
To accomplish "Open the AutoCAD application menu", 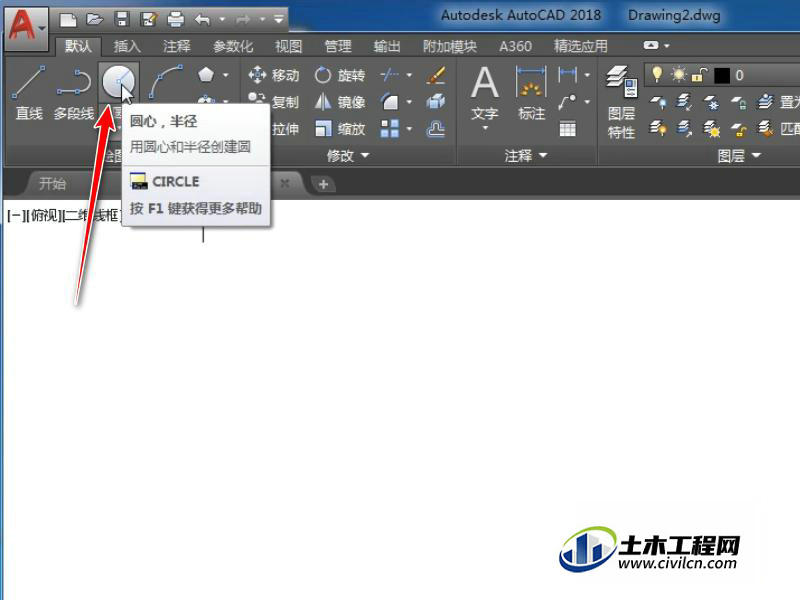I will pos(26,27).
